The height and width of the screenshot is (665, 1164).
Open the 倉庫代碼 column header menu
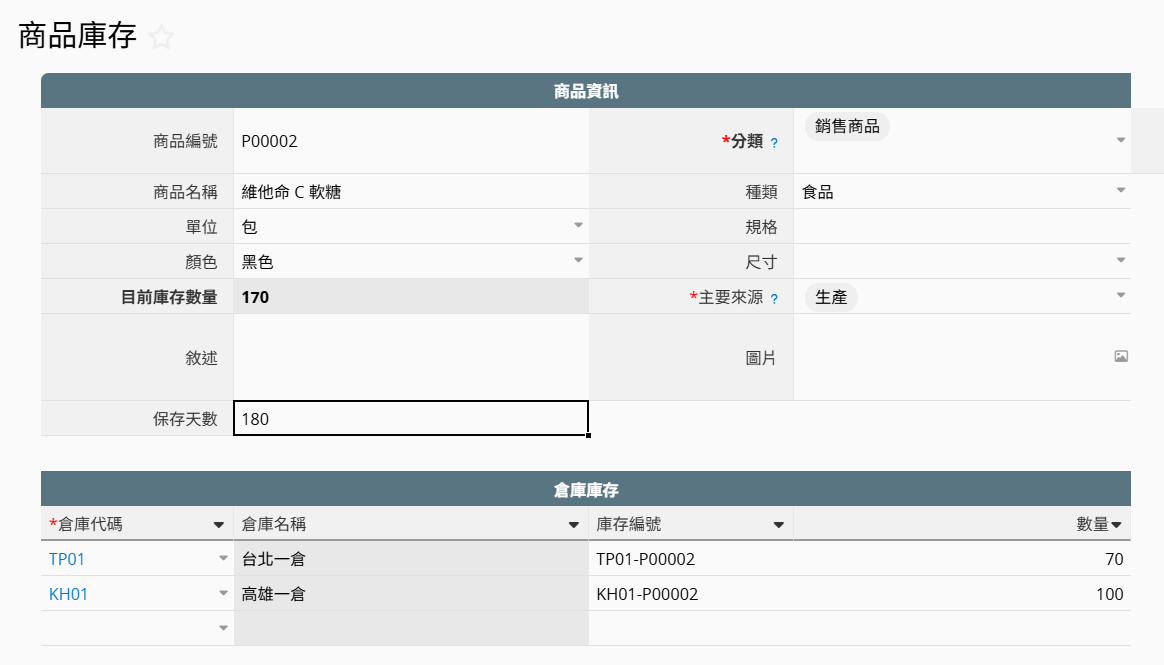218,525
